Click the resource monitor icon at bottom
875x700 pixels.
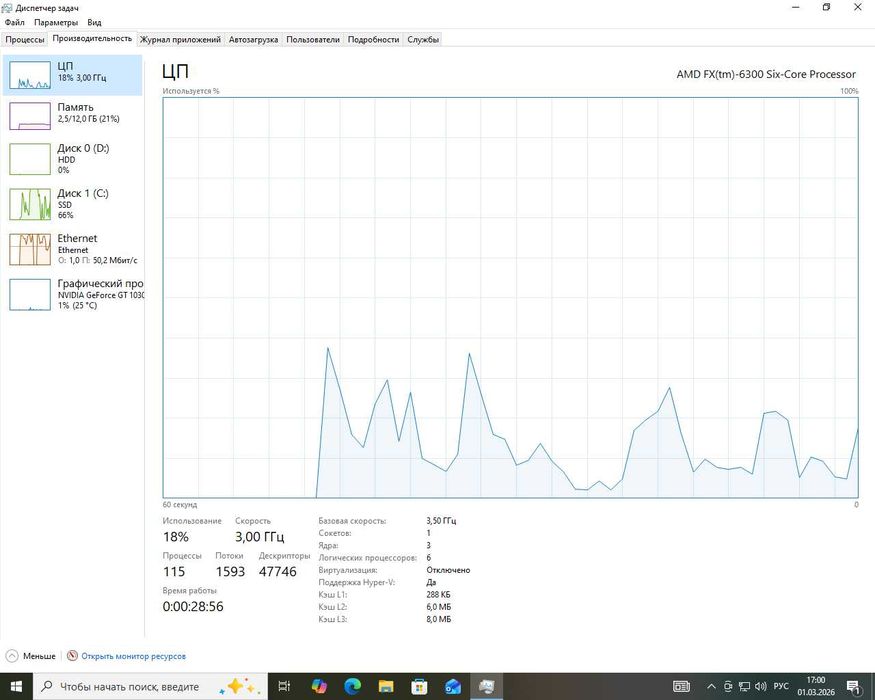point(72,656)
